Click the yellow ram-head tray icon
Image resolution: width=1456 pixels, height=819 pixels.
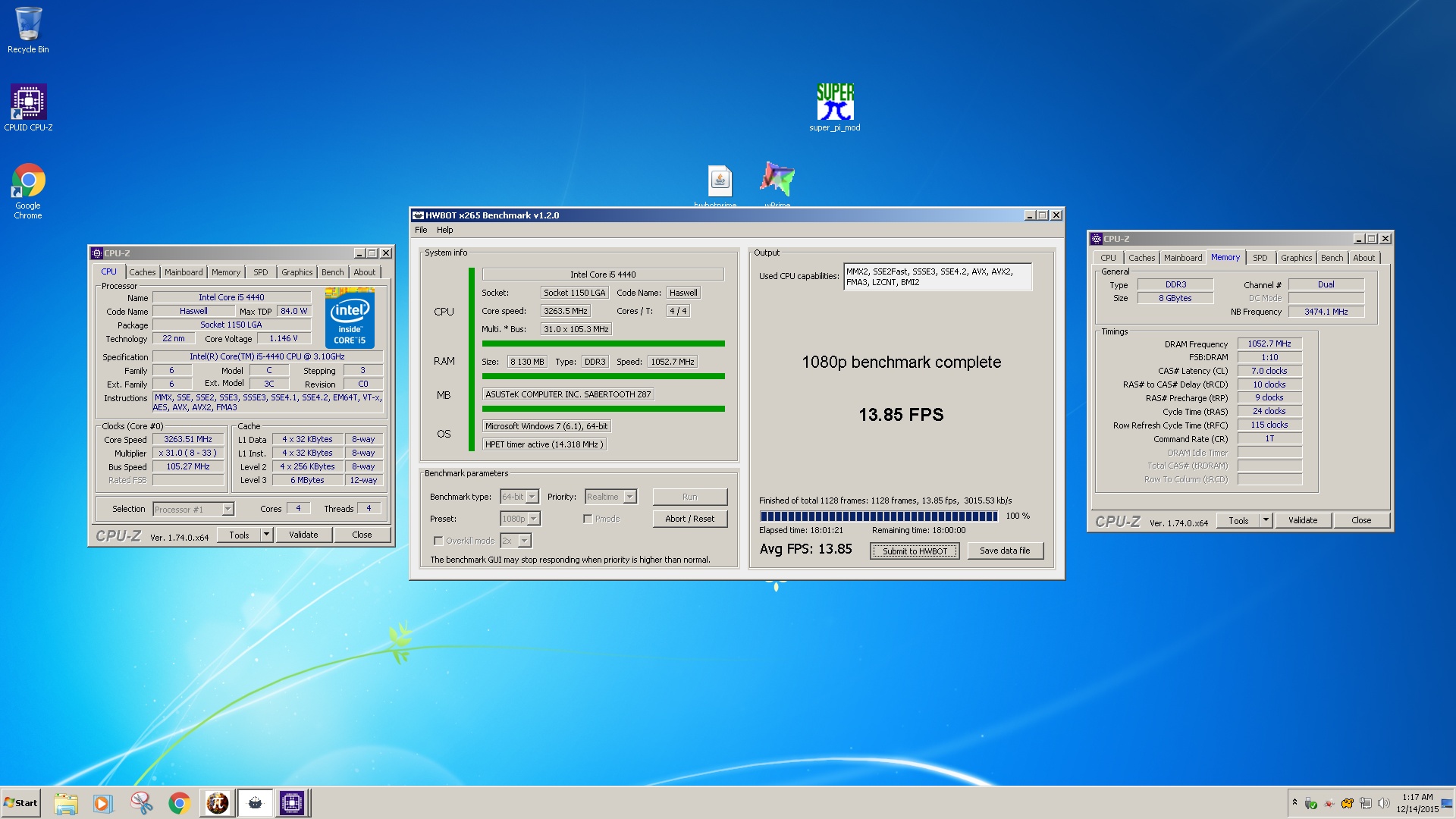pos(1347,803)
